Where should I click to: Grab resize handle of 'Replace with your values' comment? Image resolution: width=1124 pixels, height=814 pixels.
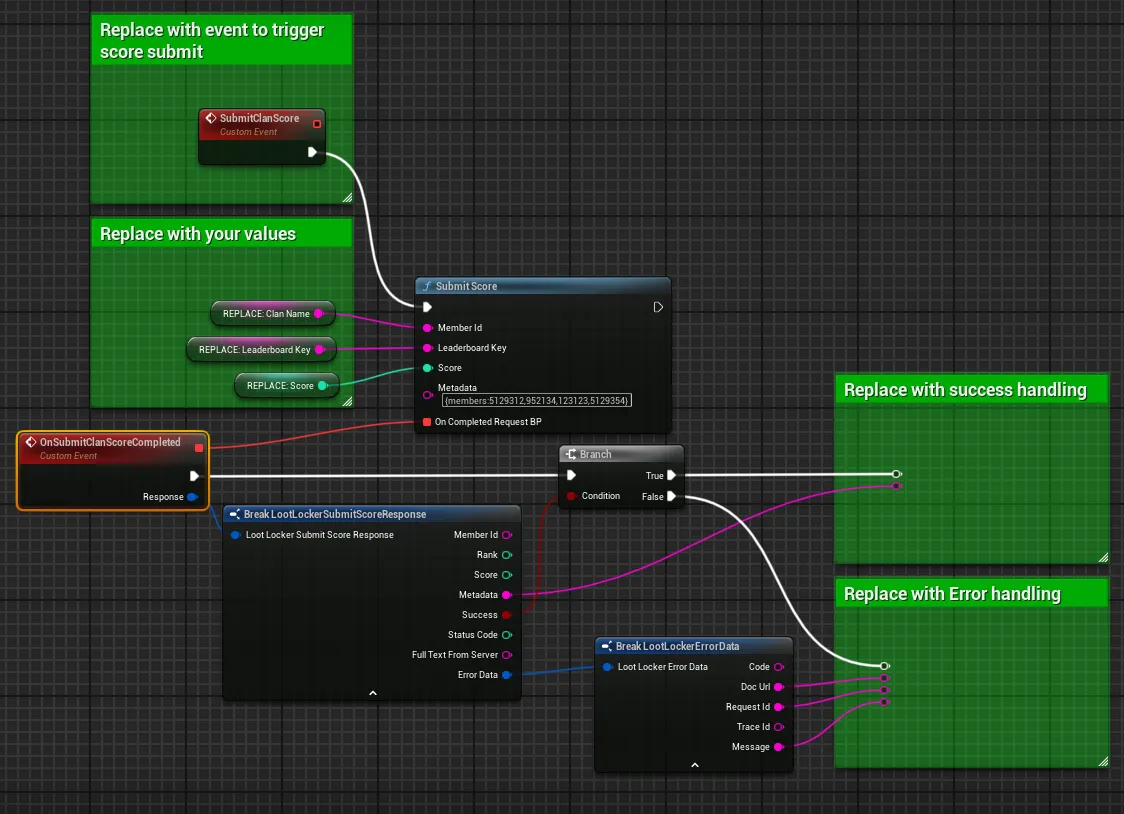coord(348,402)
